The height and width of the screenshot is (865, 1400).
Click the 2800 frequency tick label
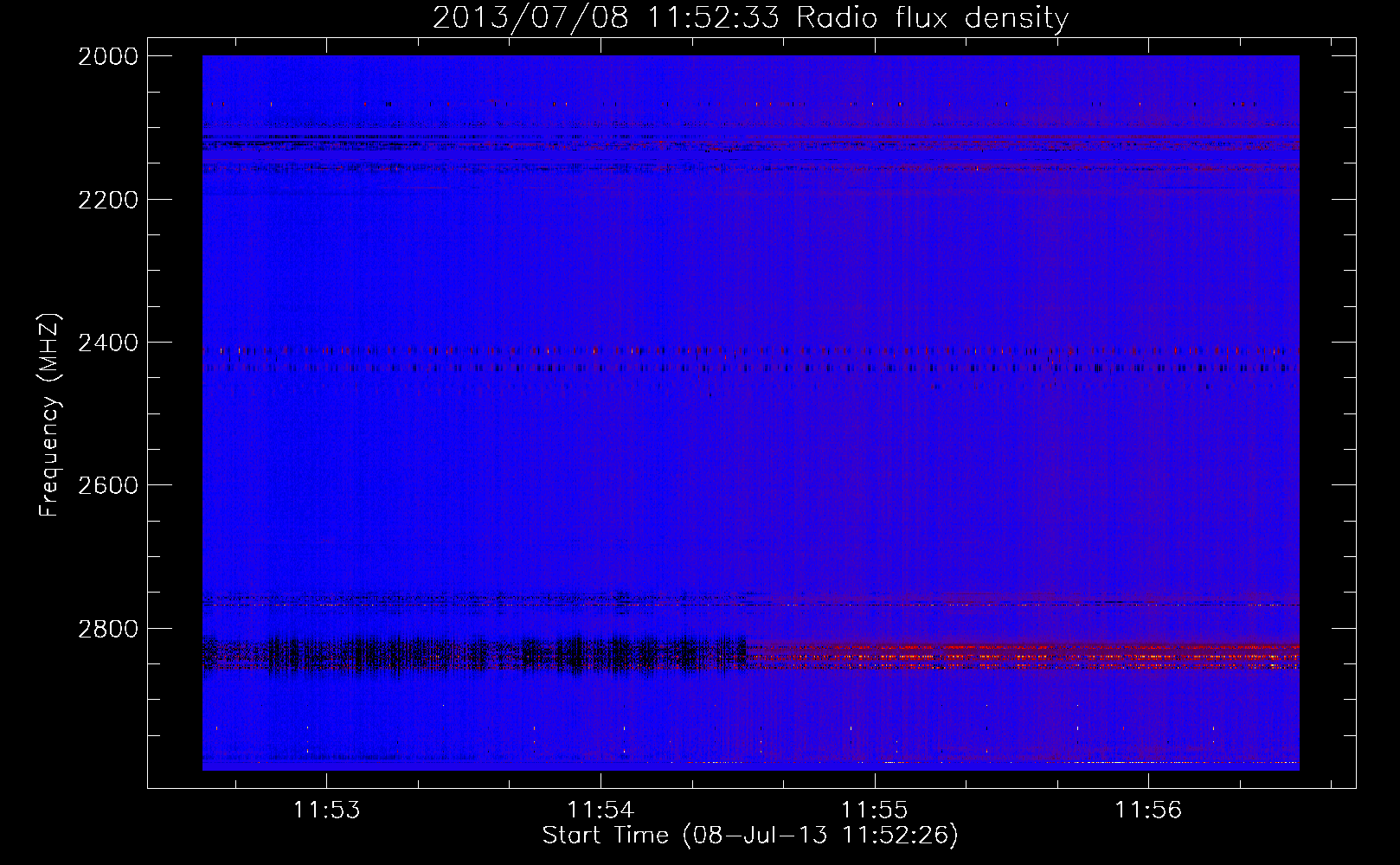click(x=108, y=628)
